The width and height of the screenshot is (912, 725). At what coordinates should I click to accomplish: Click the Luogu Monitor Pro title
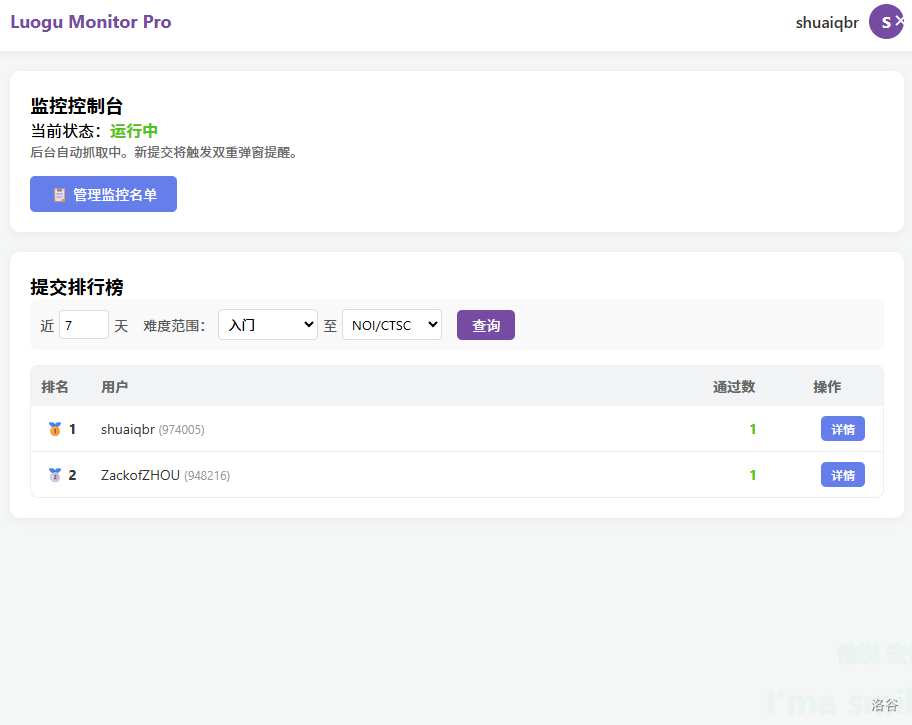click(x=91, y=22)
